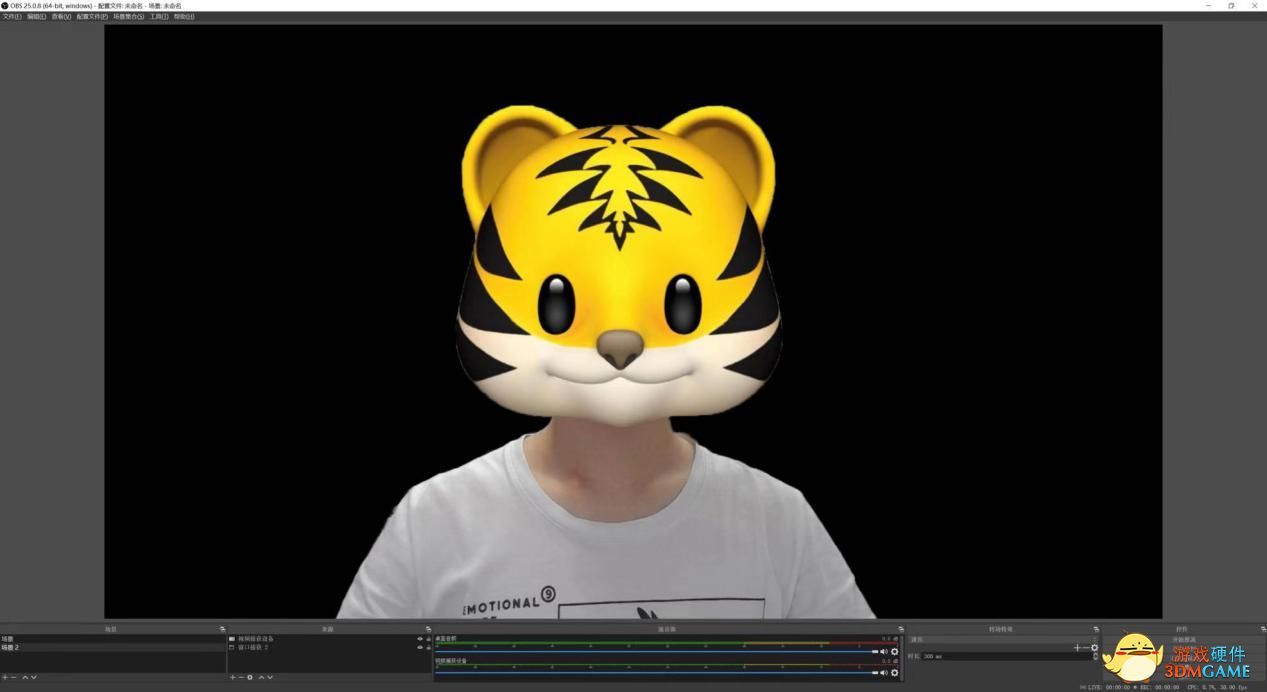Open selected source properties gear
This screenshot has width=1267, height=692.
pyautogui.click(x=250, y=677)
